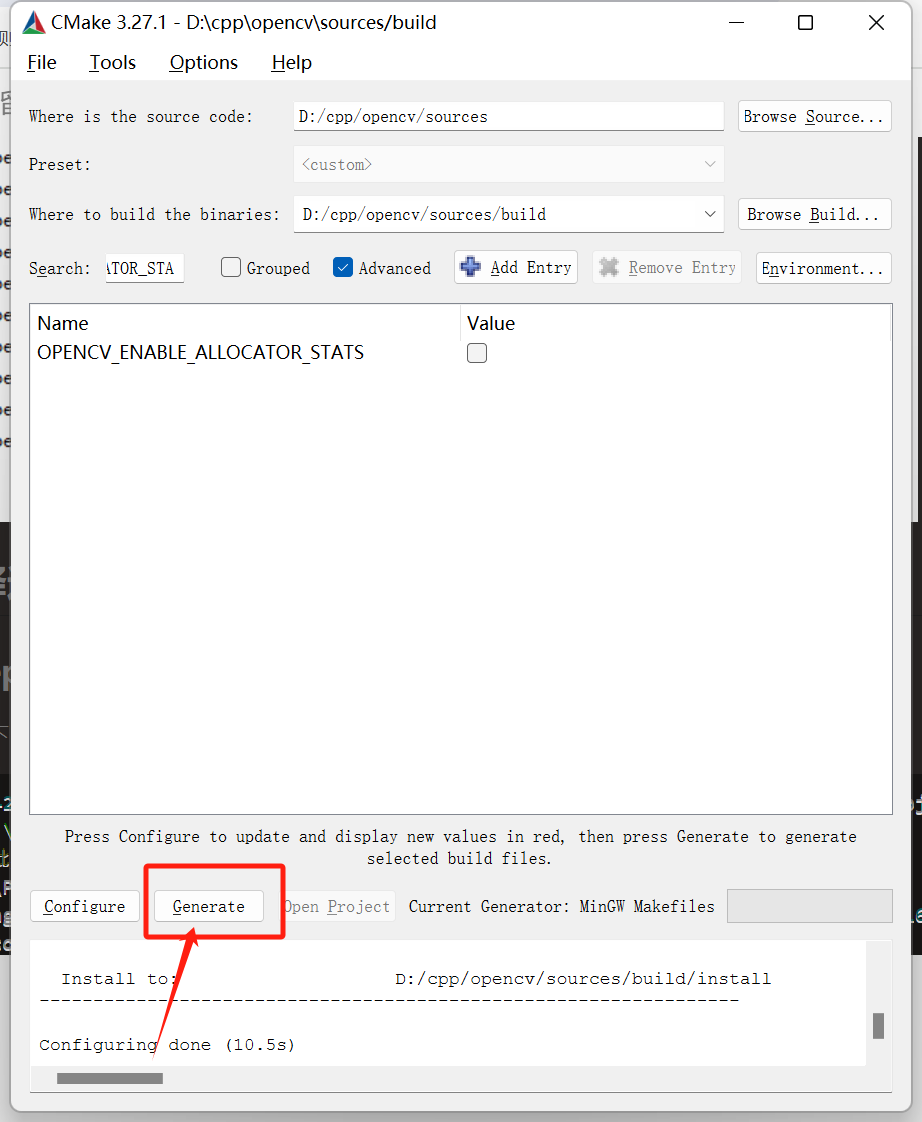Enable the Grouped checkbox
Screen dimensions: 922x1122
click(230, 268)
